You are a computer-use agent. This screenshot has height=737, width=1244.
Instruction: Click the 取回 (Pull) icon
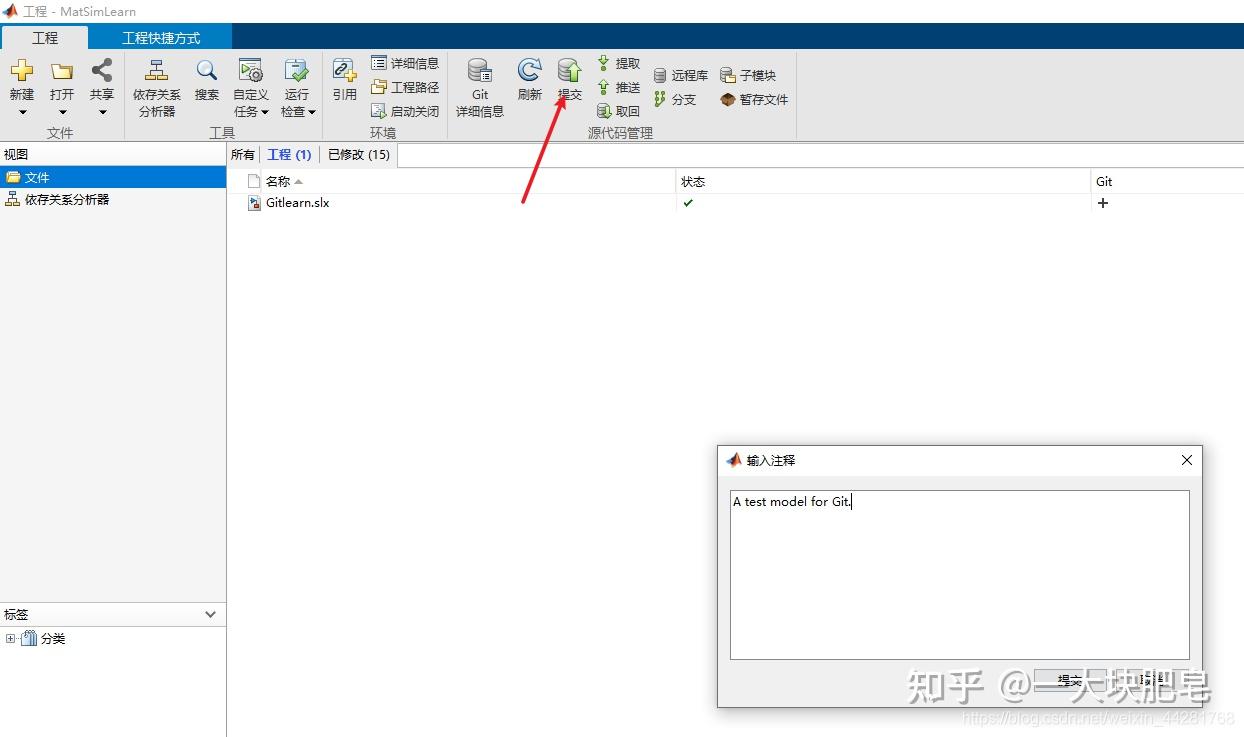pyautogui.click(x=620, y=111)
